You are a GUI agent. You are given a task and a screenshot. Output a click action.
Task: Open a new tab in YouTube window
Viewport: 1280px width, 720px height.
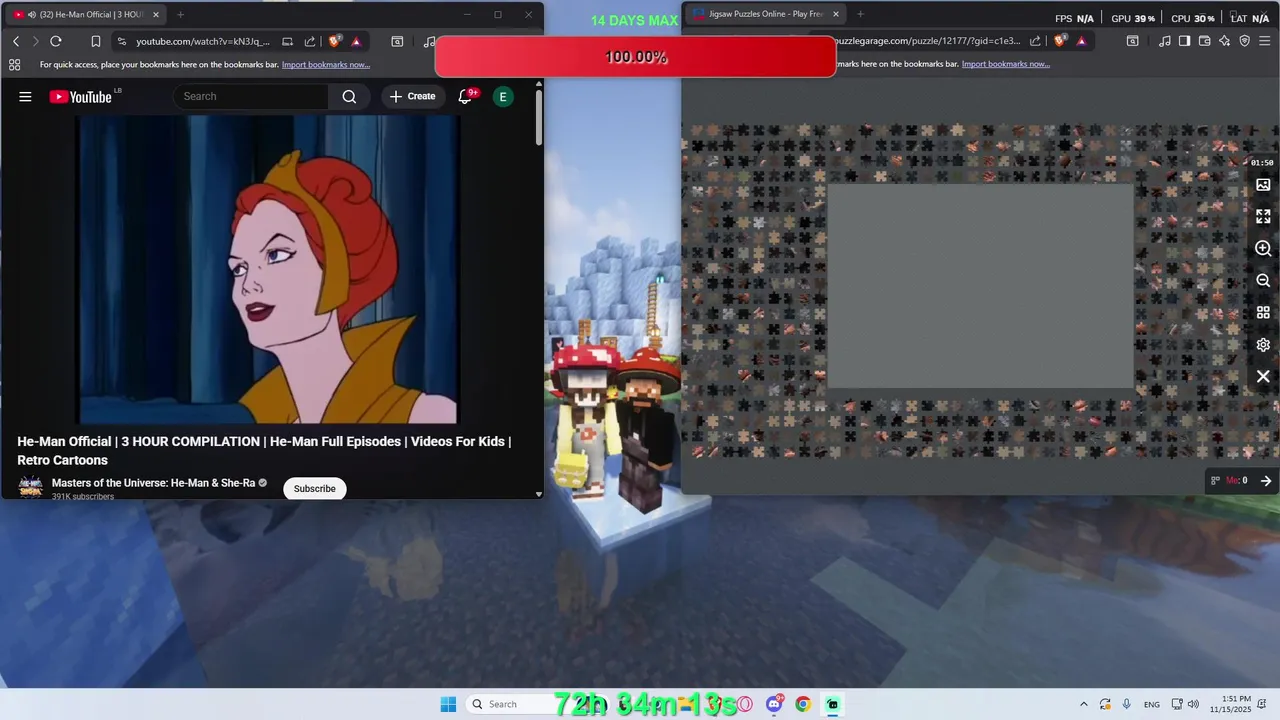180,15
